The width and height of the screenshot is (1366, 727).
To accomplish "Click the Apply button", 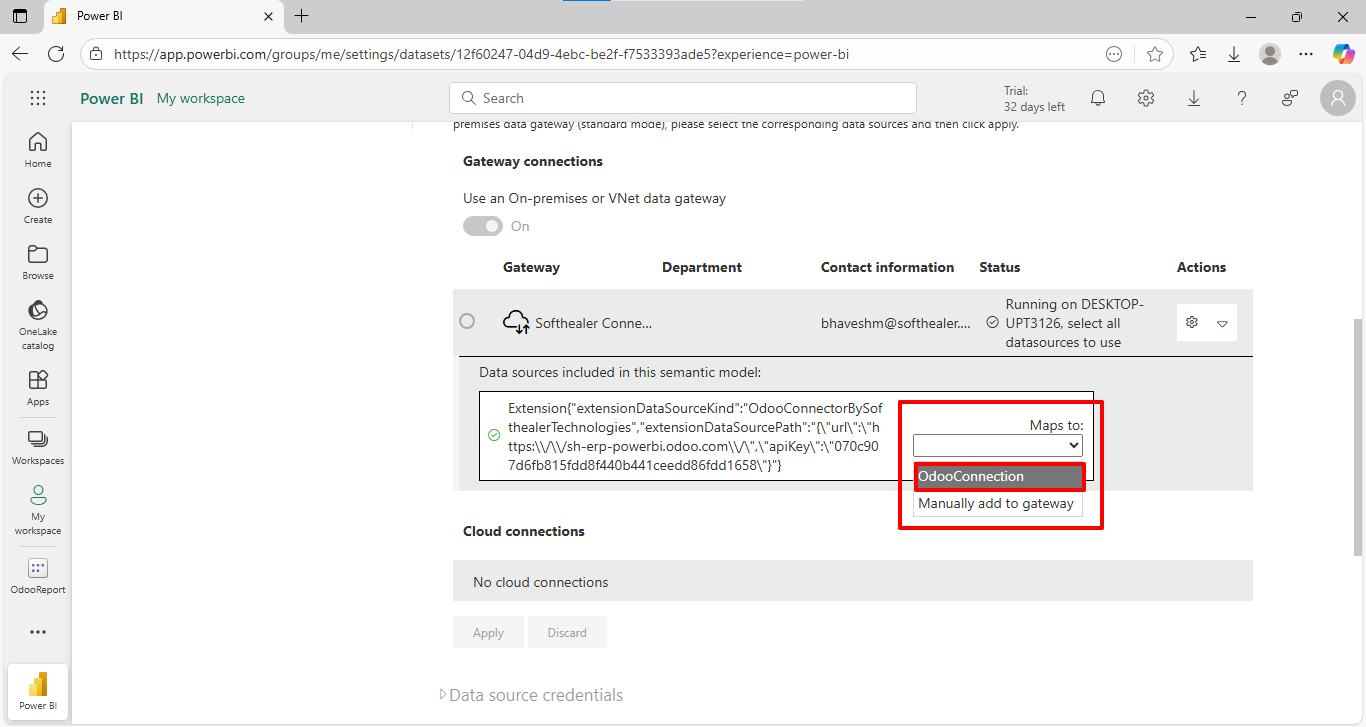I will (x=489, y=632).
